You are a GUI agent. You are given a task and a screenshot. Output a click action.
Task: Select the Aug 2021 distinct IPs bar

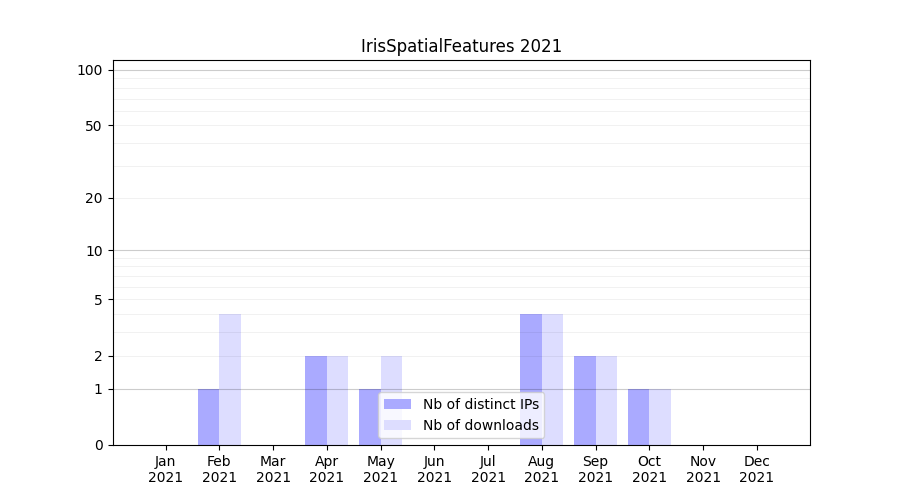tap(531, 380)
